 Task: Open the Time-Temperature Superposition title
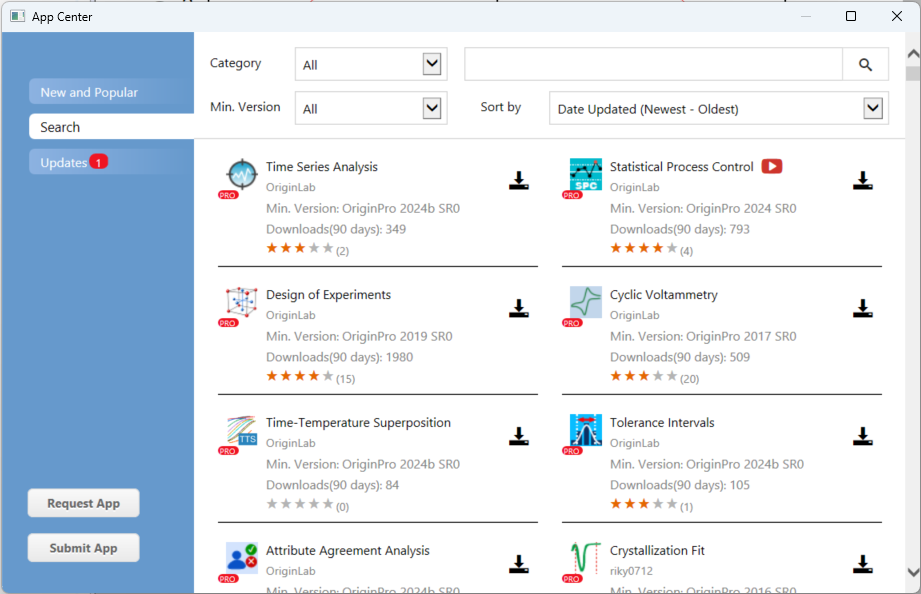coord(358,422)
